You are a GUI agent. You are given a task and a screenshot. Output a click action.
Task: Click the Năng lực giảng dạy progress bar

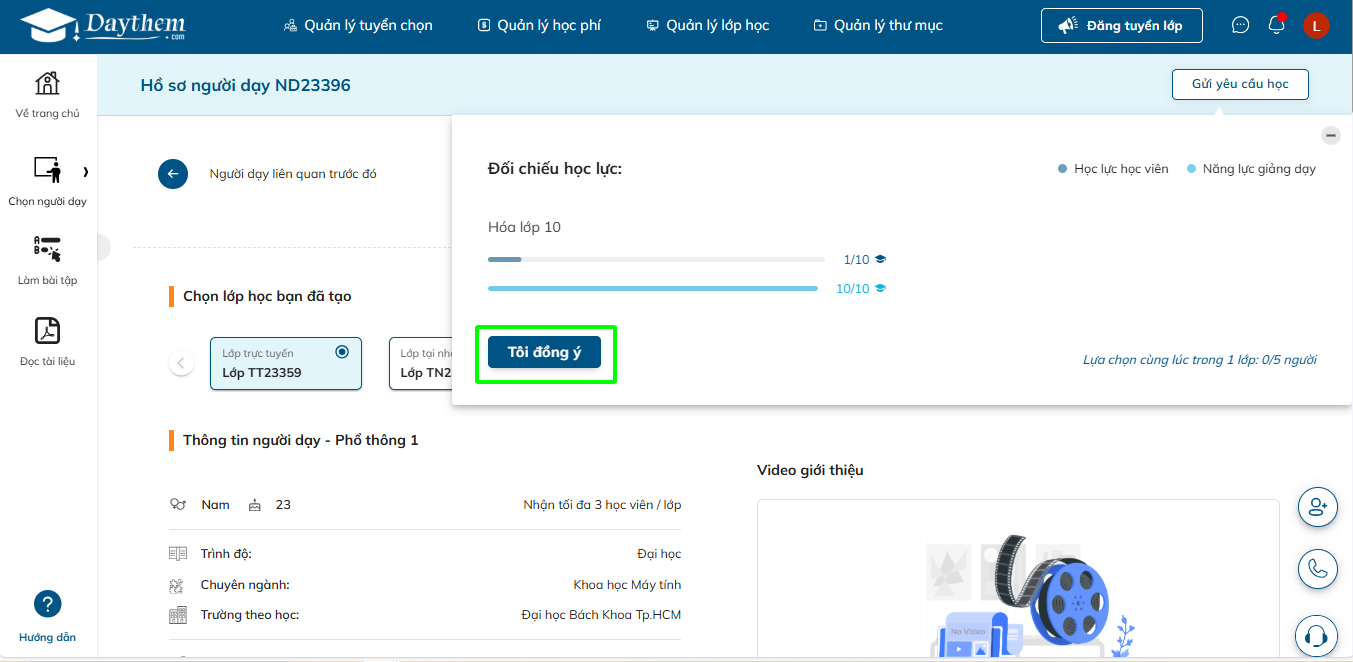652,289
